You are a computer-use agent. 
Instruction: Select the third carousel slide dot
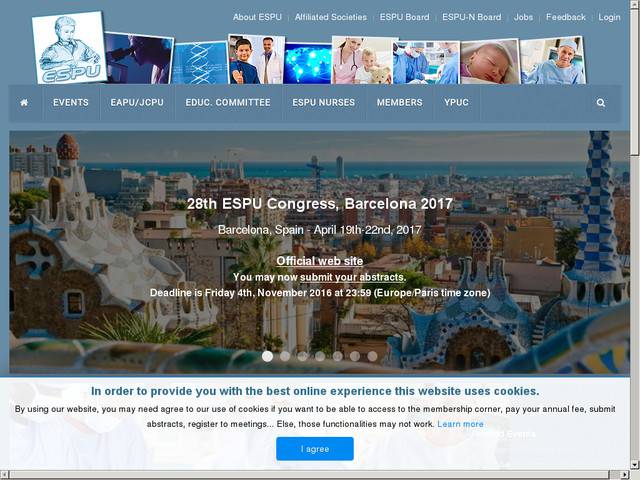(x=302, y=356)
